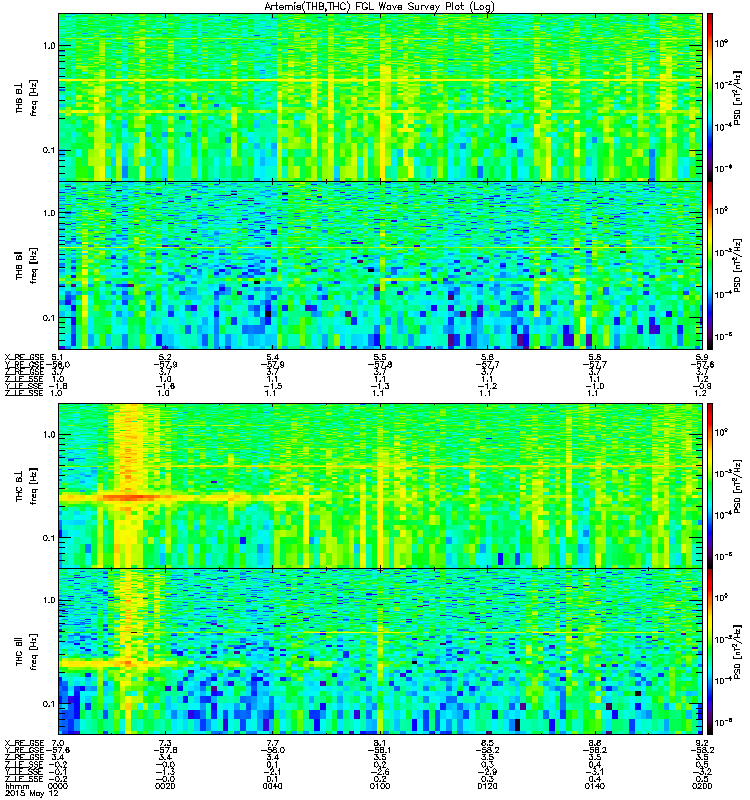Click the THC X_RE_GSE value "9.2"

702,743
